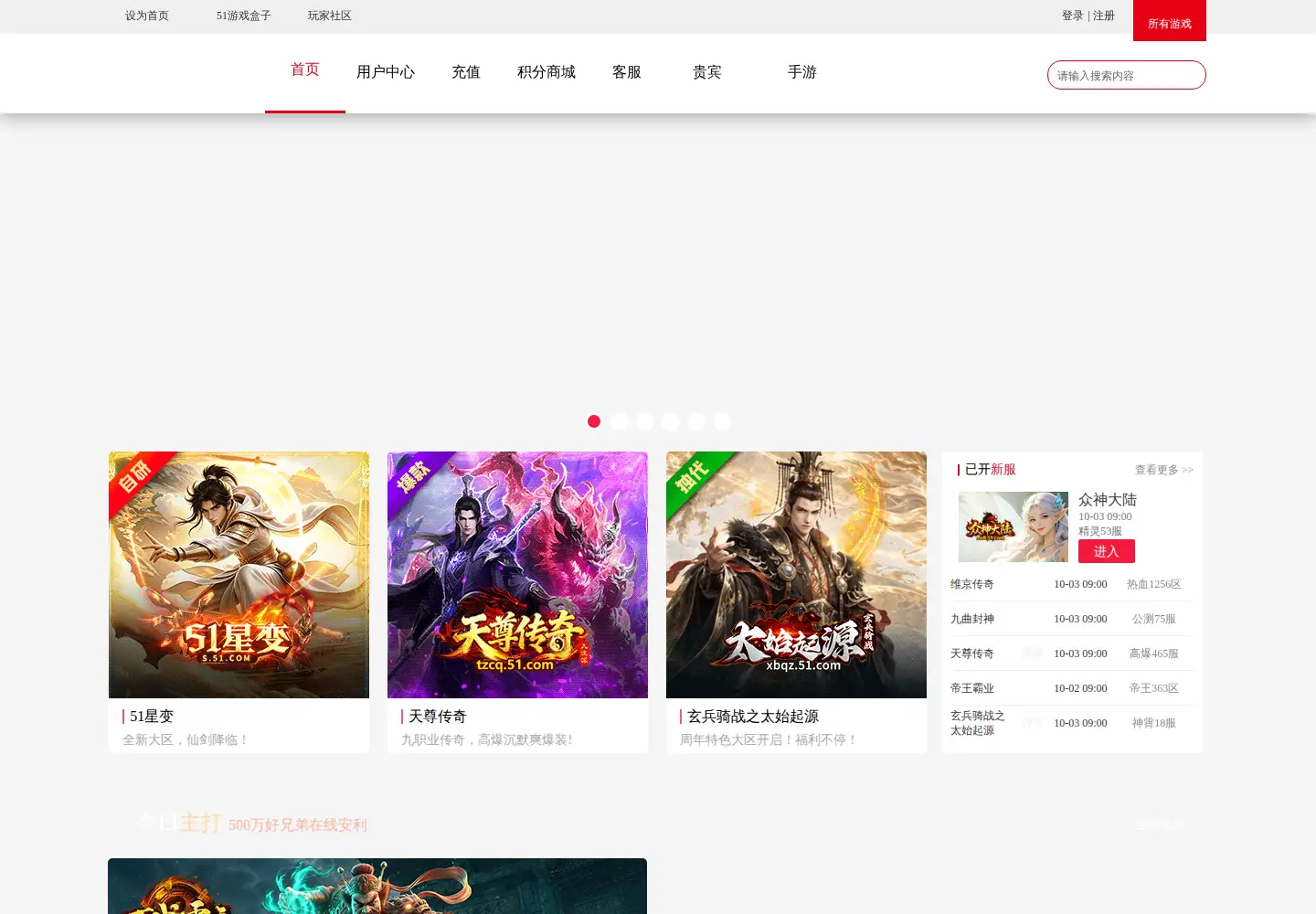
Task: Click the 帝王363区 server entry
Action: pyautogui.click(x=1154, y=688)
